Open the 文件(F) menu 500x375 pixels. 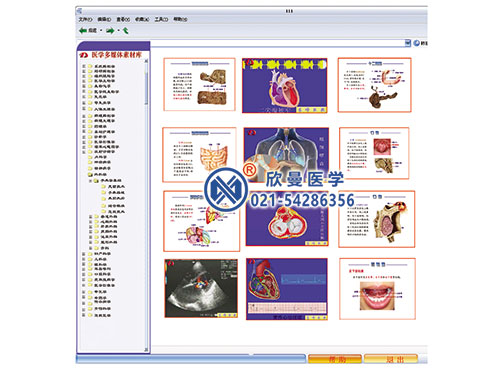pos(85,20)
